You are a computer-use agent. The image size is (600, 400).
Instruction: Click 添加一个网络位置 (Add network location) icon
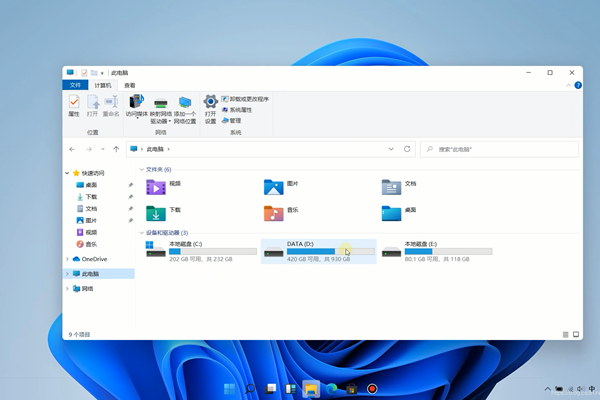pos(185,106)
